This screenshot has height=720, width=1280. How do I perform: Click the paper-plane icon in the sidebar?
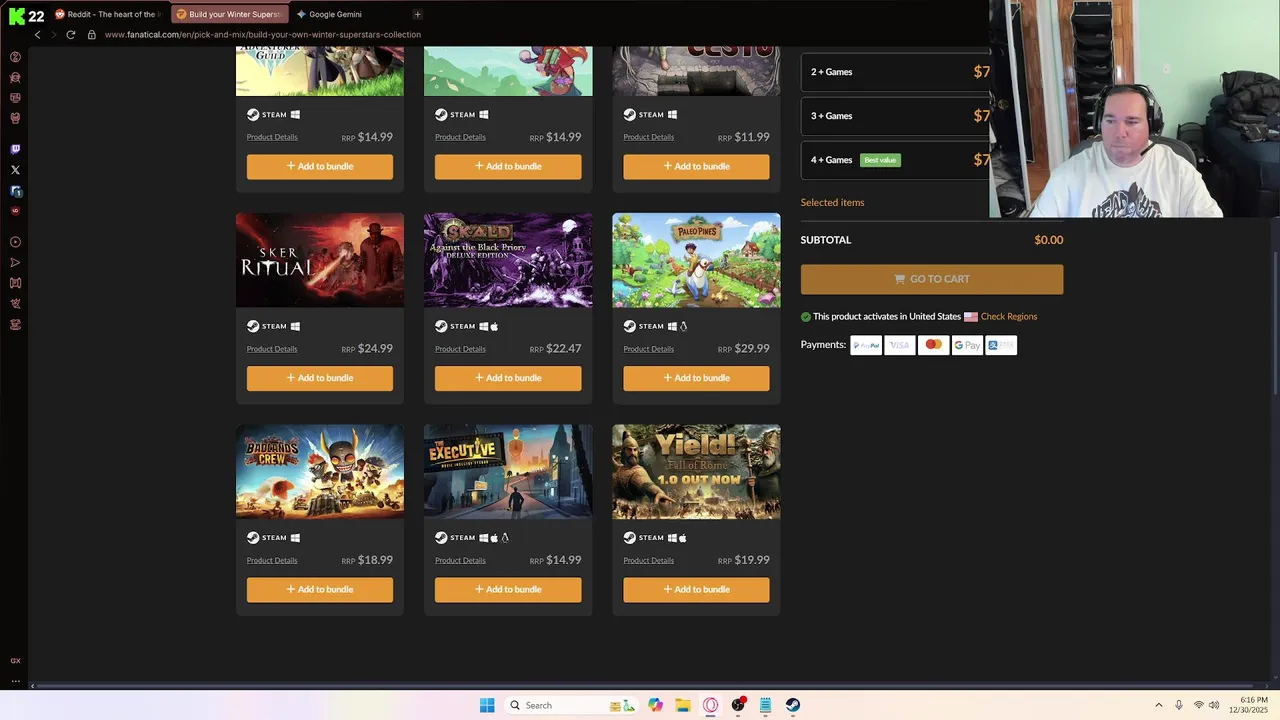pyautogui.click(x=15, y=263)
